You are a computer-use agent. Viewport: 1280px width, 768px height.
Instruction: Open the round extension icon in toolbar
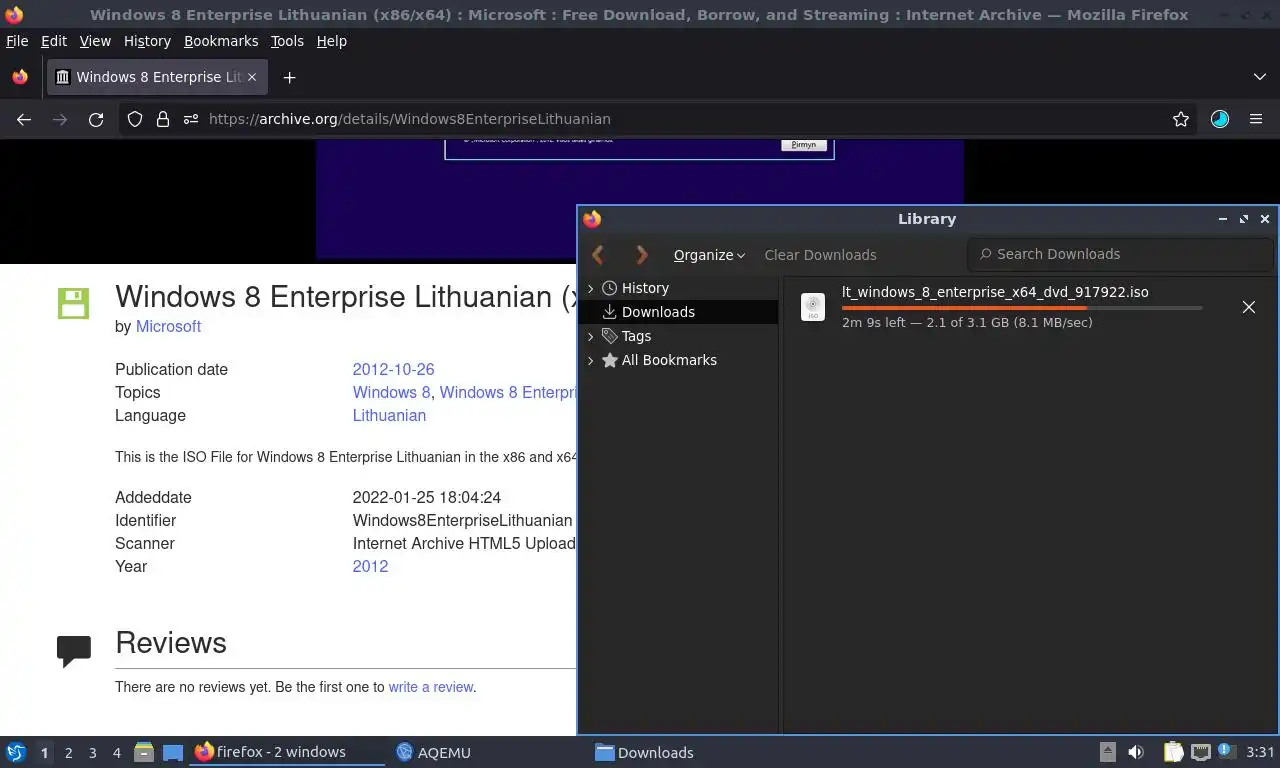click(x=1220, y=119)
